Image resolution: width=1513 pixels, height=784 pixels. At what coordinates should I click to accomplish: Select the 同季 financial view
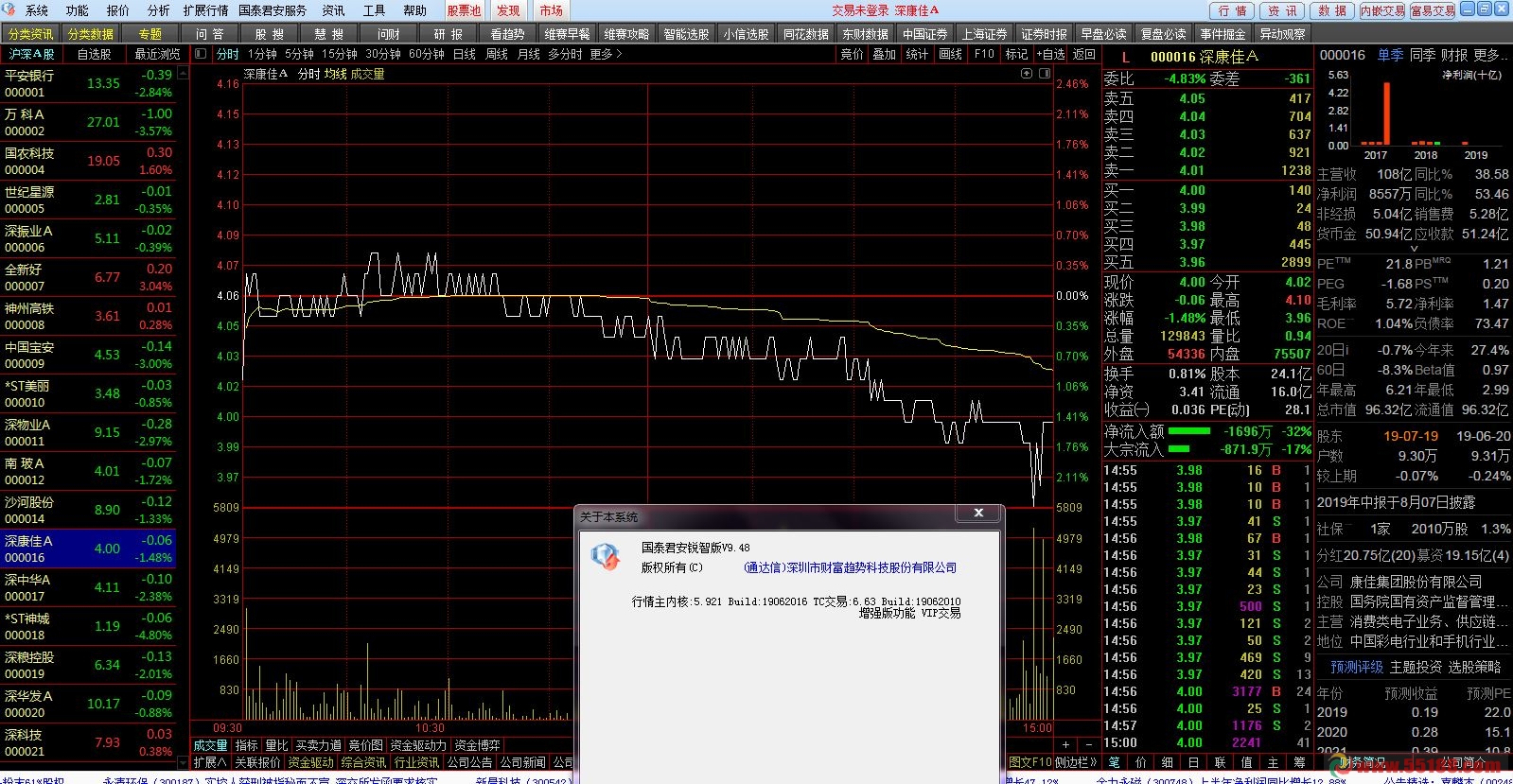[1422, 55]
